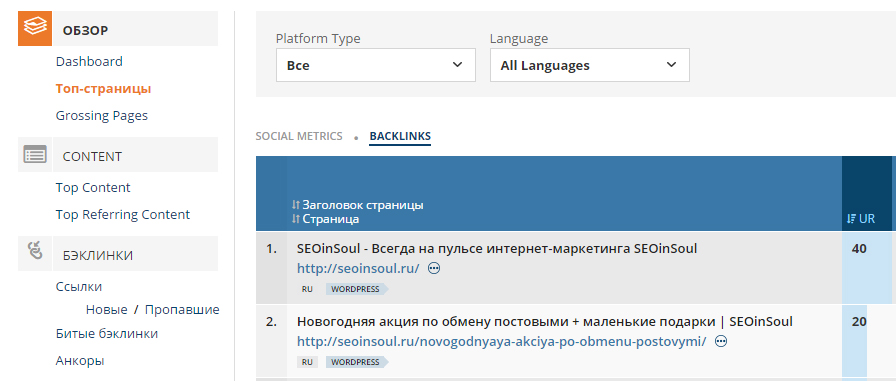Click the RU tag in row 2

pos(307,362)
